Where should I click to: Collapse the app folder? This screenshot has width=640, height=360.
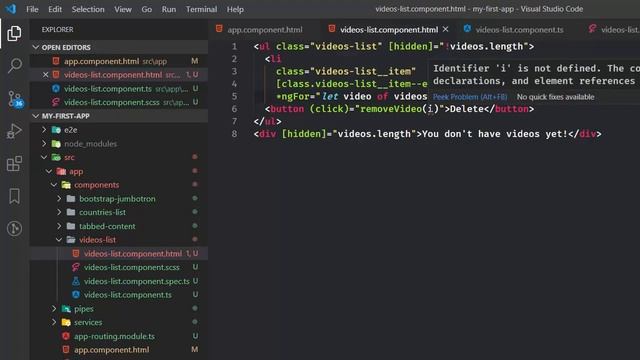click(x=49, y=171)
